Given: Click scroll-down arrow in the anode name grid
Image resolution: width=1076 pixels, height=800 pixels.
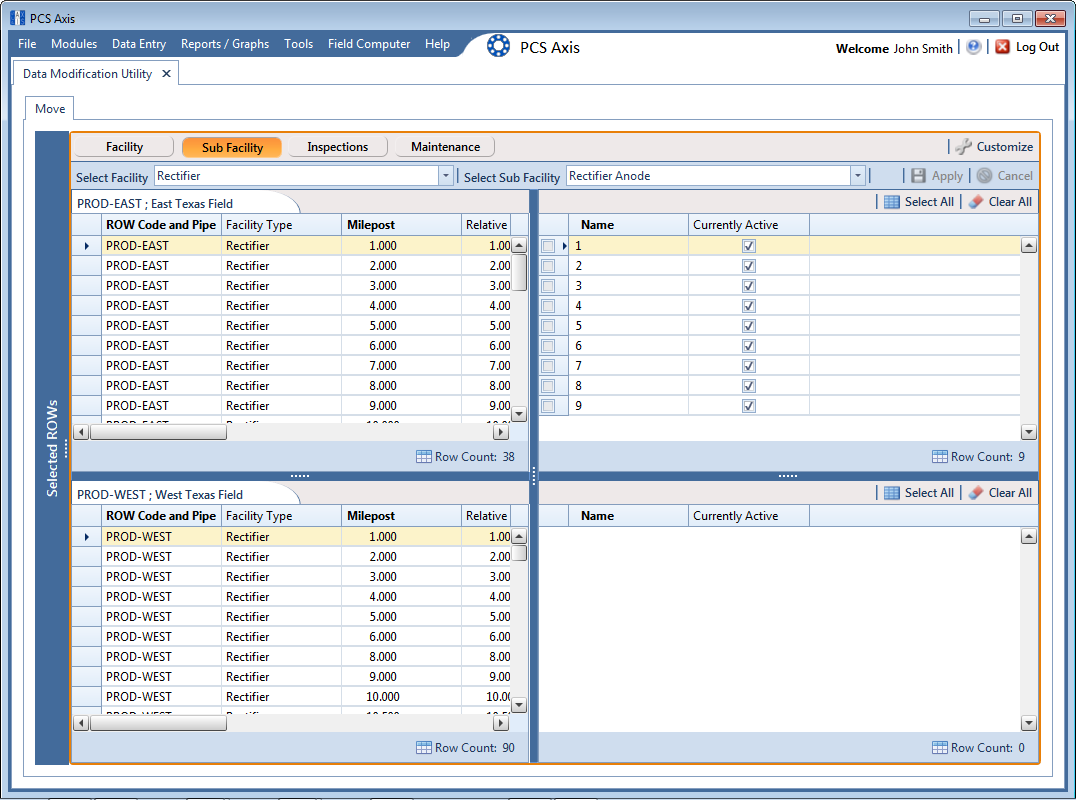Looking at the screenshot, I should 1028,432.
